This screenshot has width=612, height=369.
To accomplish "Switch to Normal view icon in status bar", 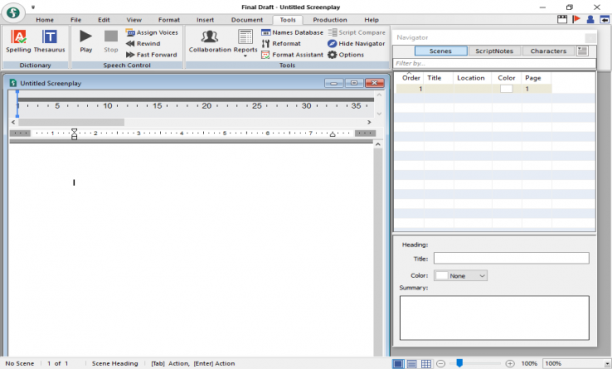I will pos(398,364).
